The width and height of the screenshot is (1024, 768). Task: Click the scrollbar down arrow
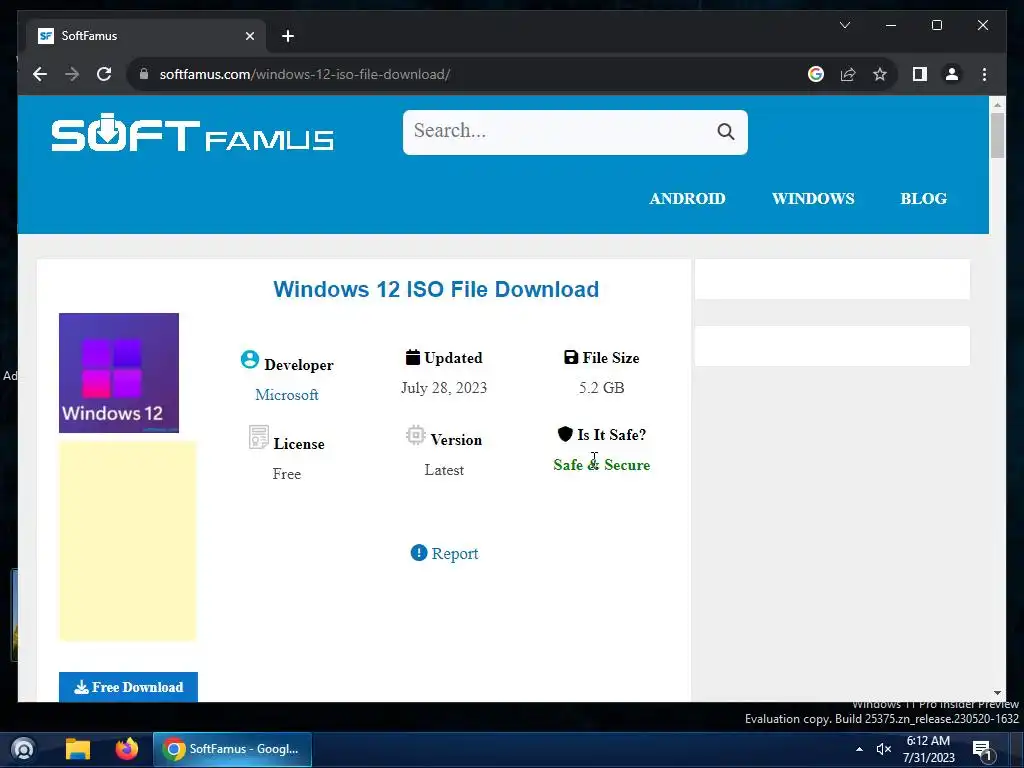997,693
